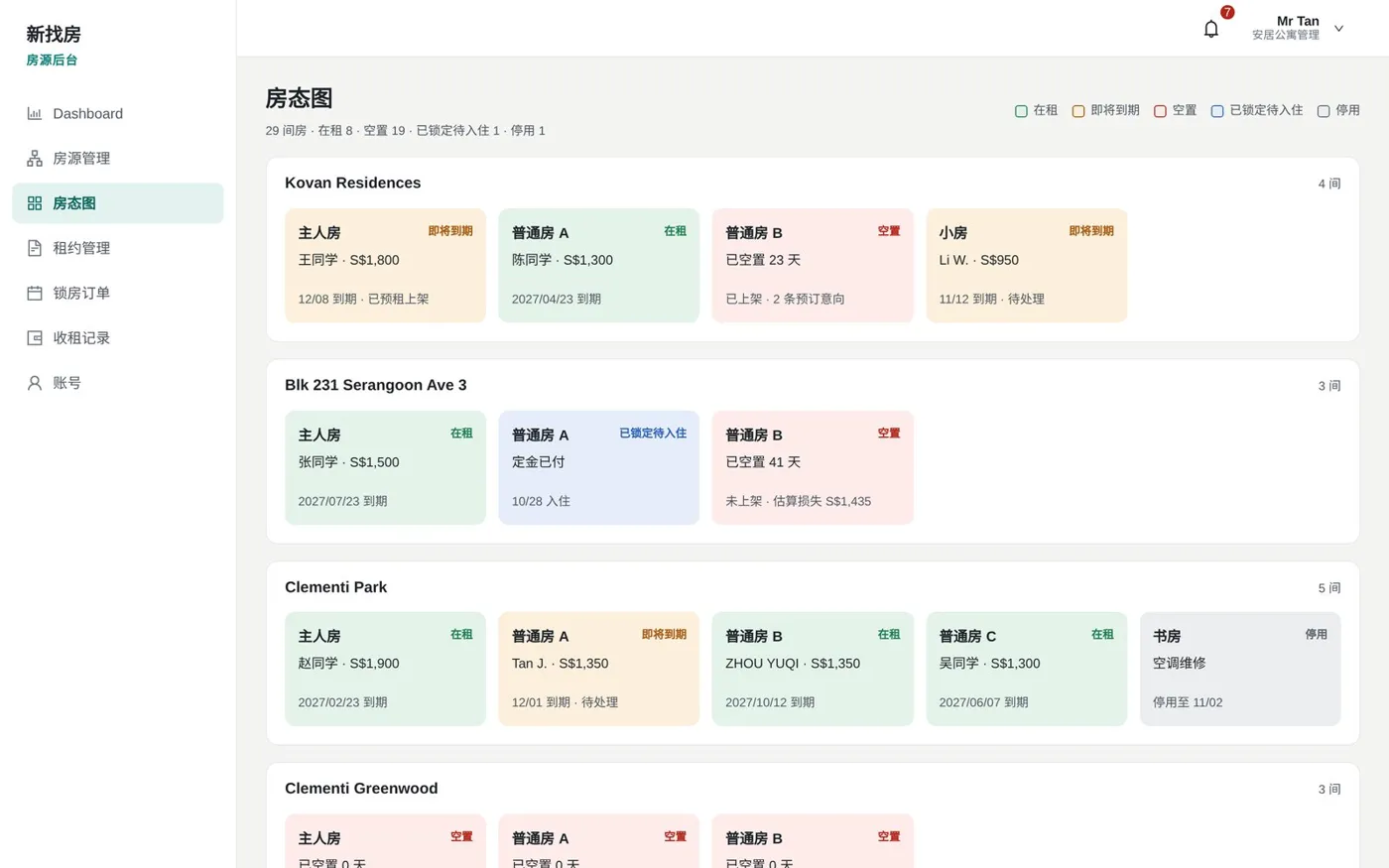Screen dimensions: 1389x868
Task: Click the orange 即将到期 legend swatch
Action: [1078, 111]
